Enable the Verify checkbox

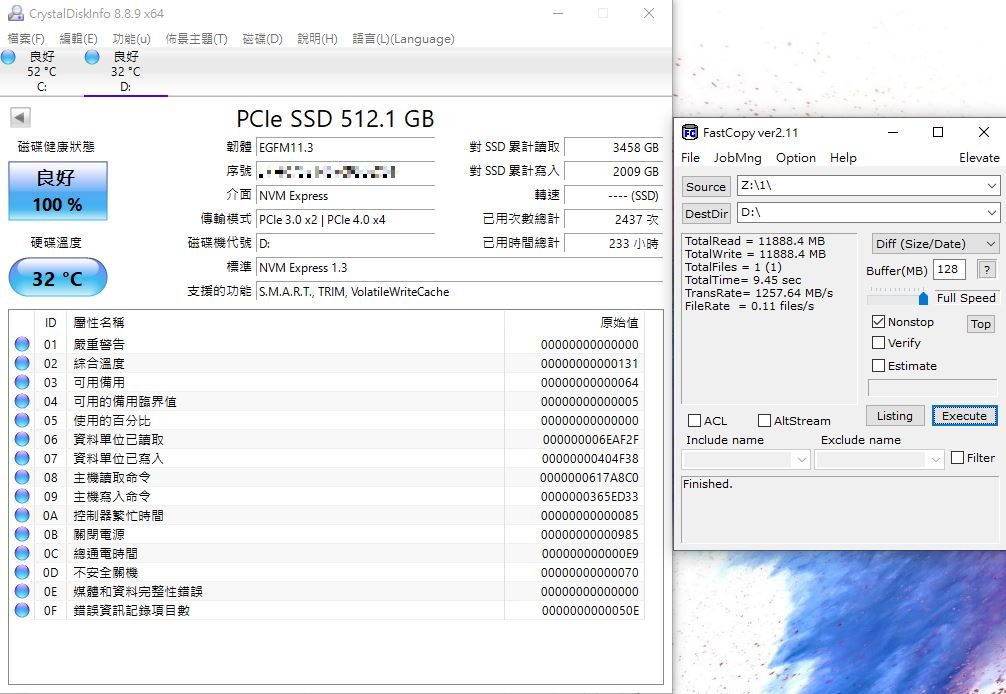pyautogui.click(x=878, y=343)
